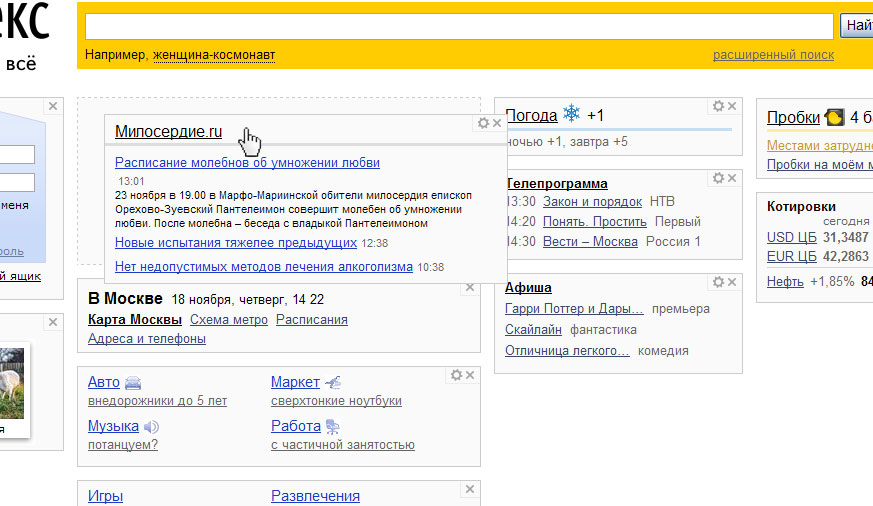This screenshot has width=873, height=506.
Task: Open Телепрограмма heading link
Action: [x=557, y=184]
